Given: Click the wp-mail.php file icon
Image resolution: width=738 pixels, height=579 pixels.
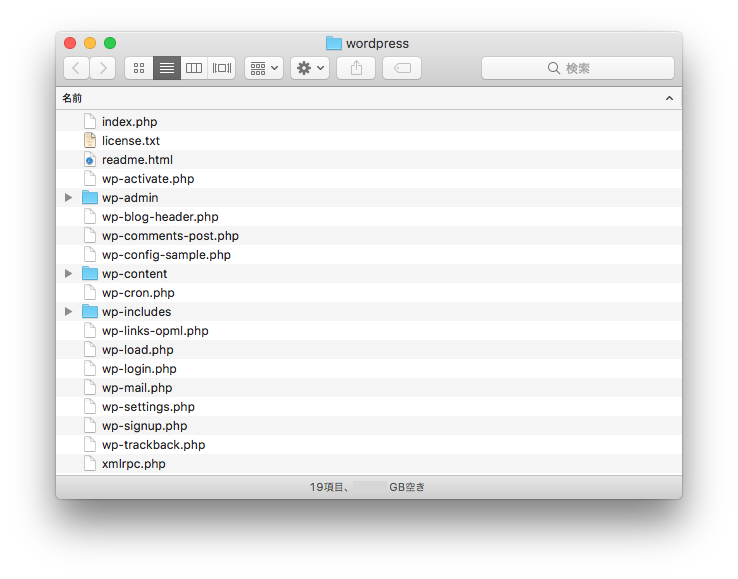Looking at the screenshot, I should tap(89, 387).
